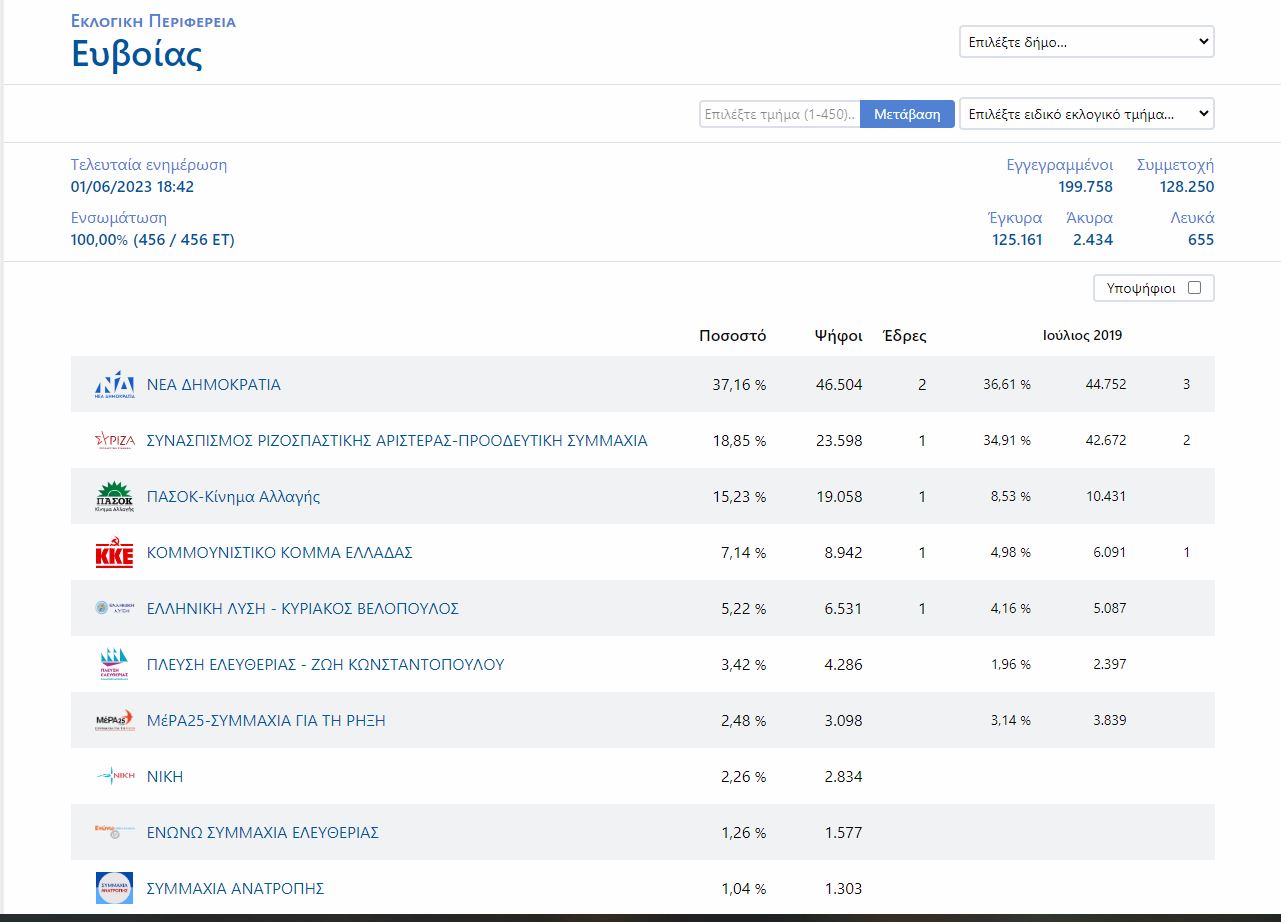This screenshot has width=1281, height=922.
Task: Open the ΝΕΑ ΔΗΜΟΚΡΑΤΙΑ party link
Action: 214,385
